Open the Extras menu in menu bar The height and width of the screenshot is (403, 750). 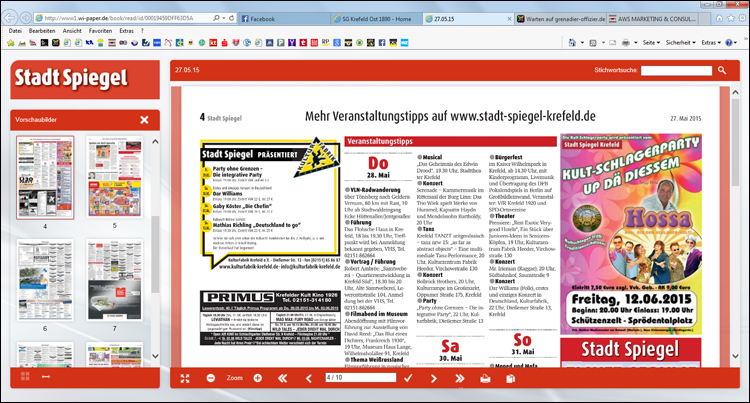pyautogui.click(x=126, y=31)
